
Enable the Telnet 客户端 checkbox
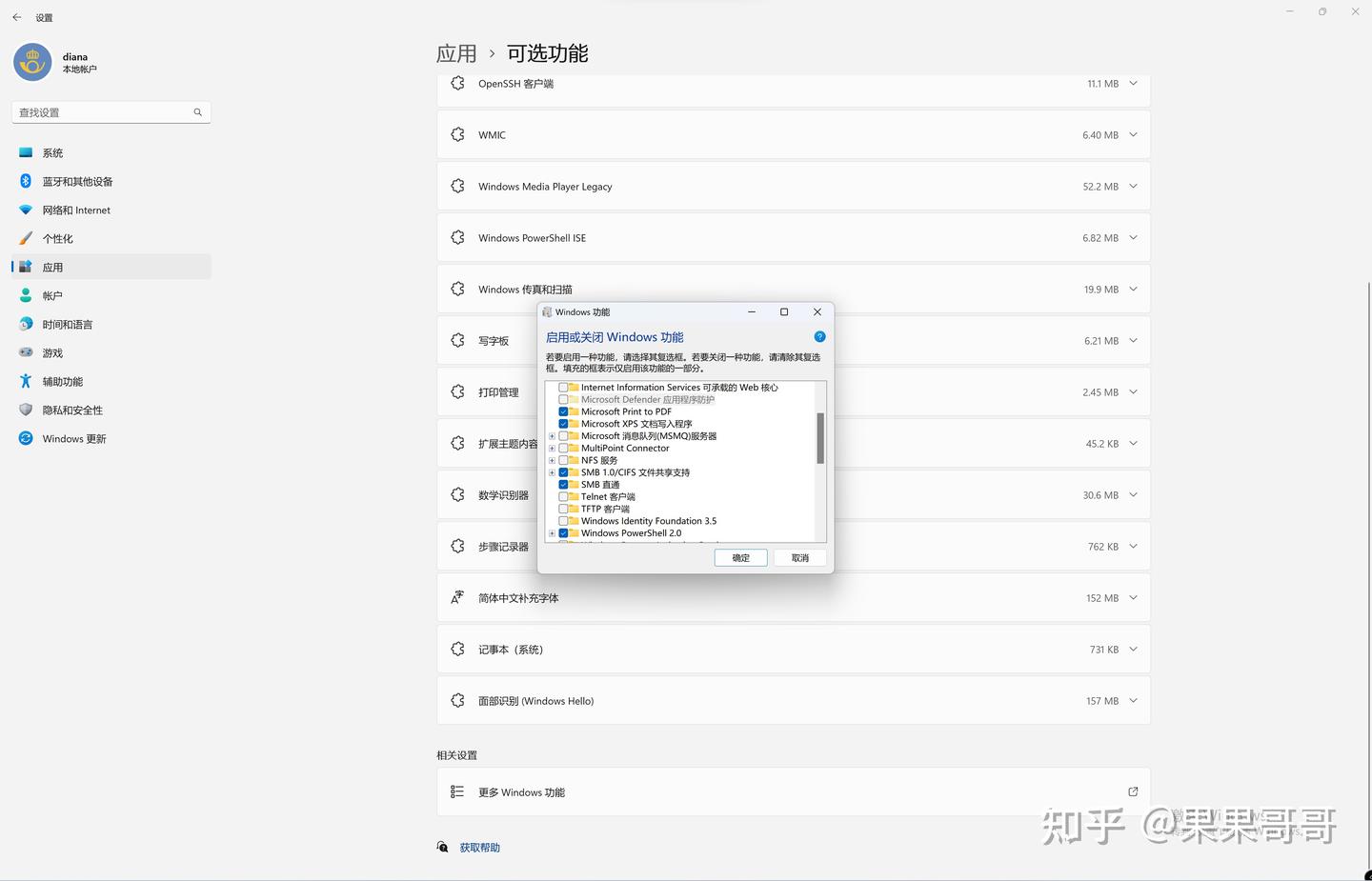[563, 496]
